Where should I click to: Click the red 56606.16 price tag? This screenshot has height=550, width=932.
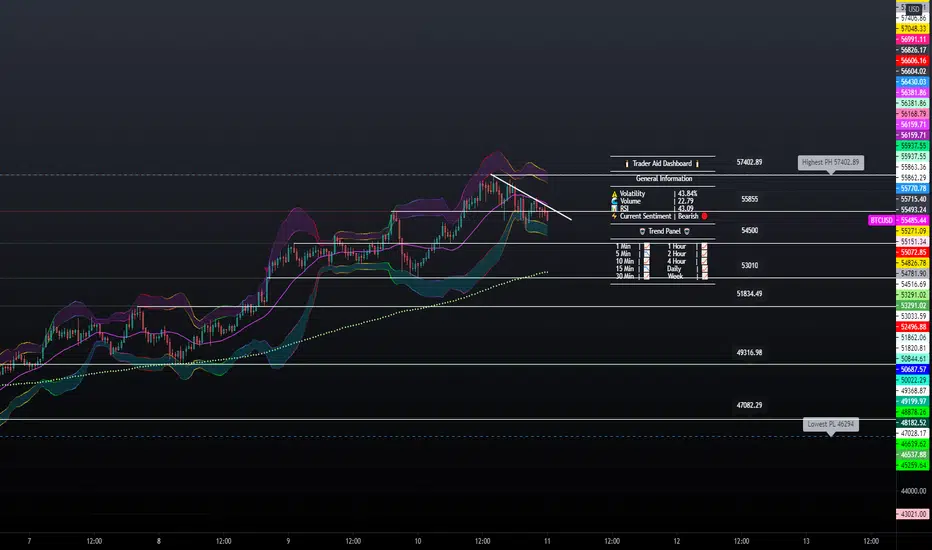coord(913,61)
